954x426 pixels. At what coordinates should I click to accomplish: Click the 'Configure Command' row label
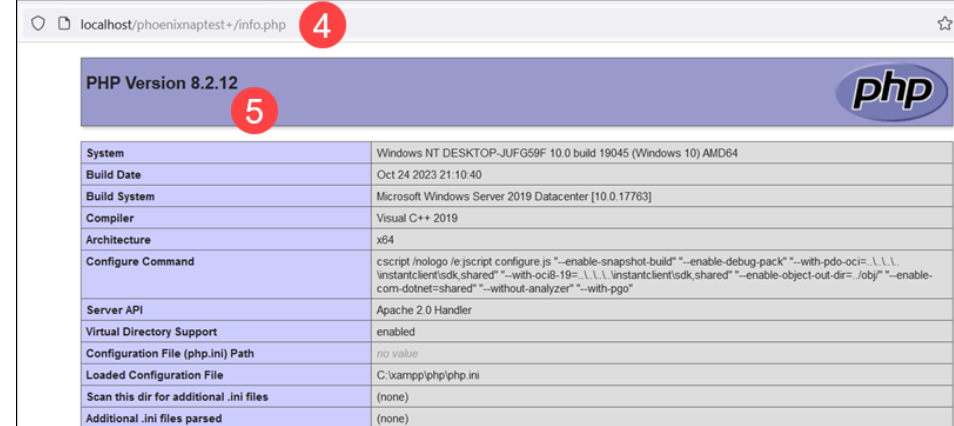(x=140, y=262)
